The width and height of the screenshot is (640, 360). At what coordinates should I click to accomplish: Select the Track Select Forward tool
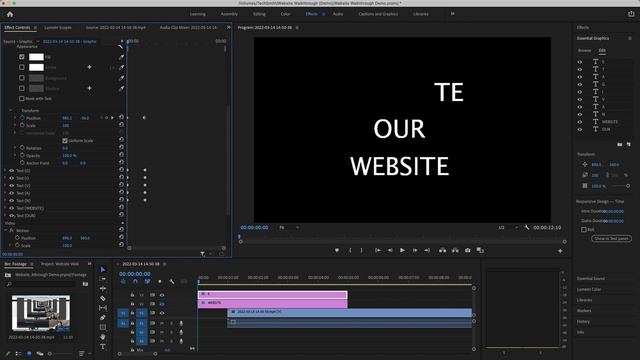(x=103, y=279)
